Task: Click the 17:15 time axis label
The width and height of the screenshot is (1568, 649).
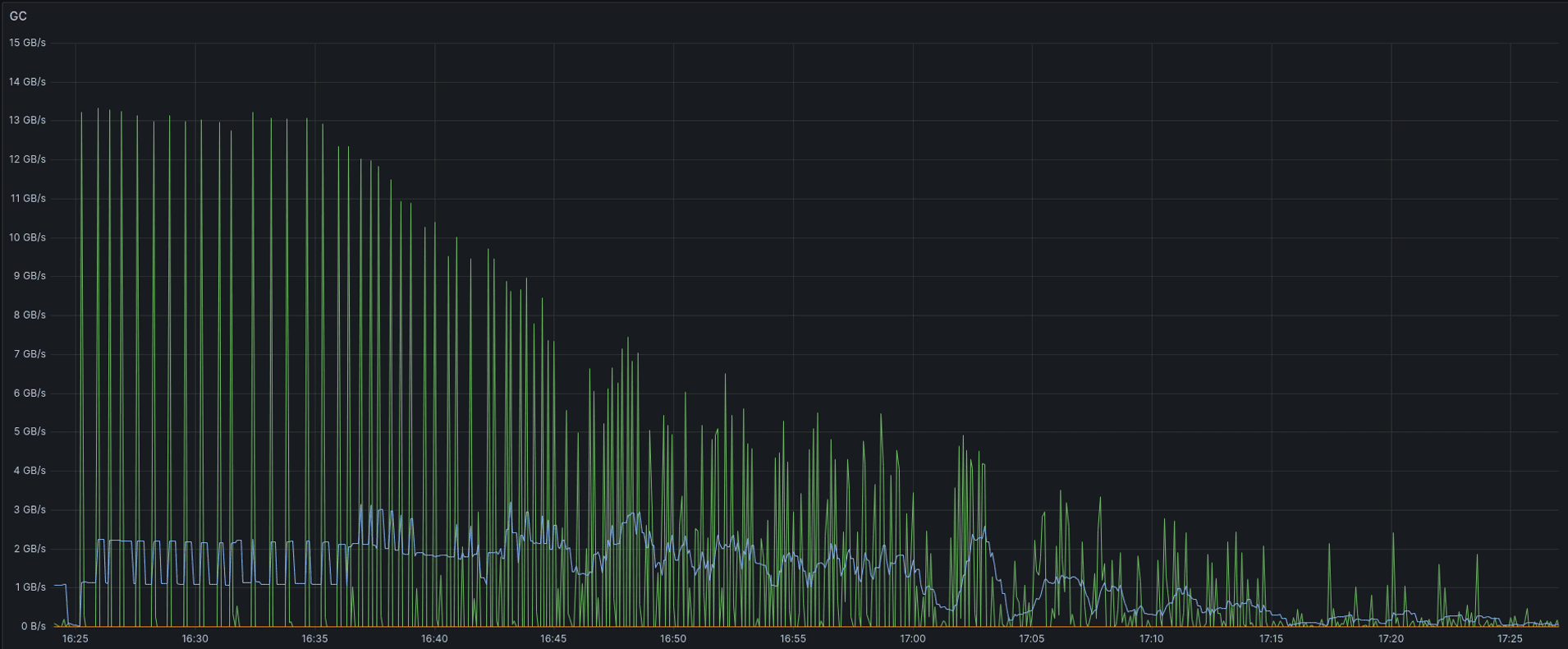Action: tap(1271, 638)
